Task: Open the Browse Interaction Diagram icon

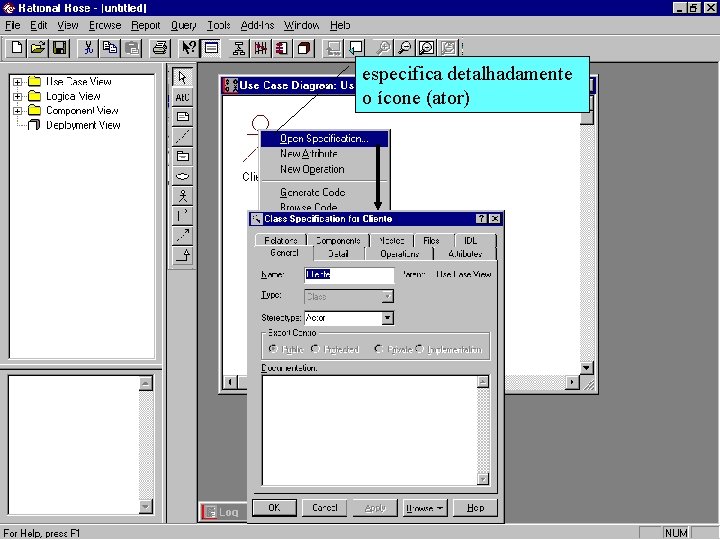Action: 260,48
